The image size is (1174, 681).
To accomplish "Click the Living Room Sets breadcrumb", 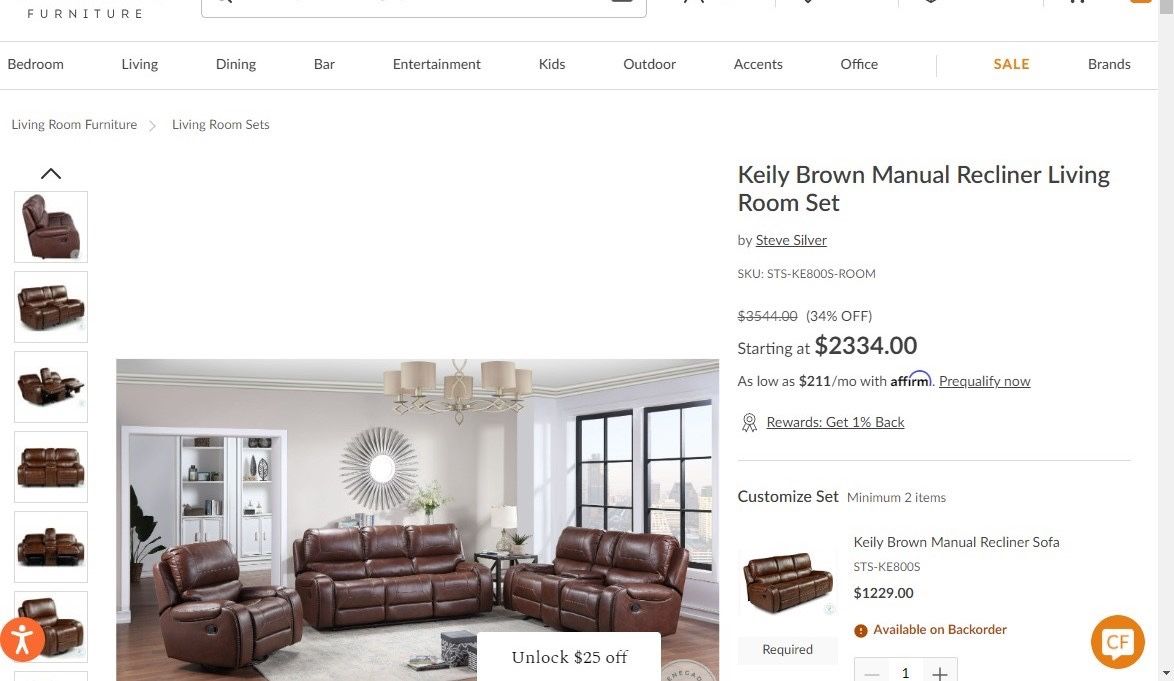I will [221, 125].
